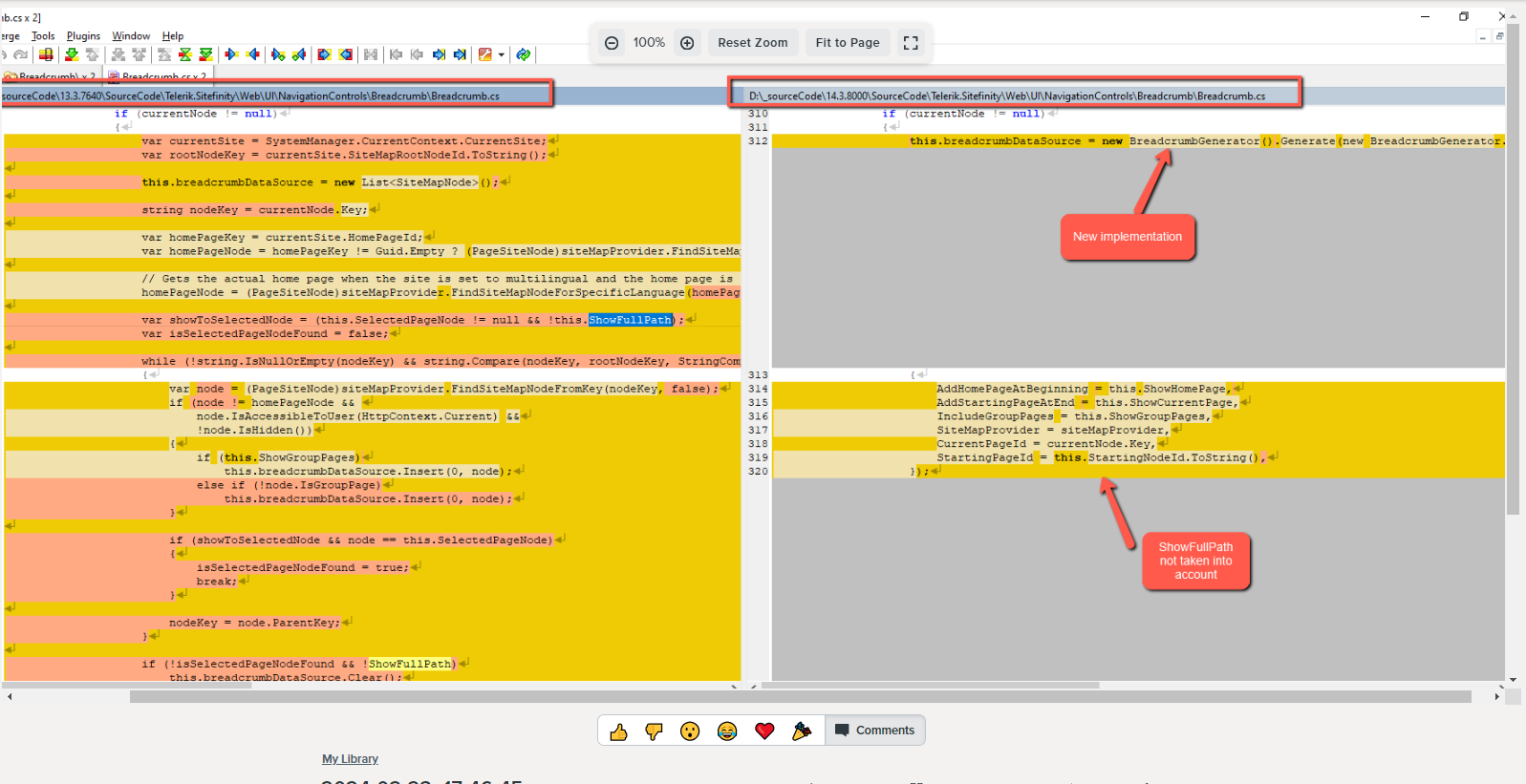Switch to the Breadcrumb.cs x 2 tab
This screenshot has width=1526, height=784.
pyautogui.click(x=159, y=76)
